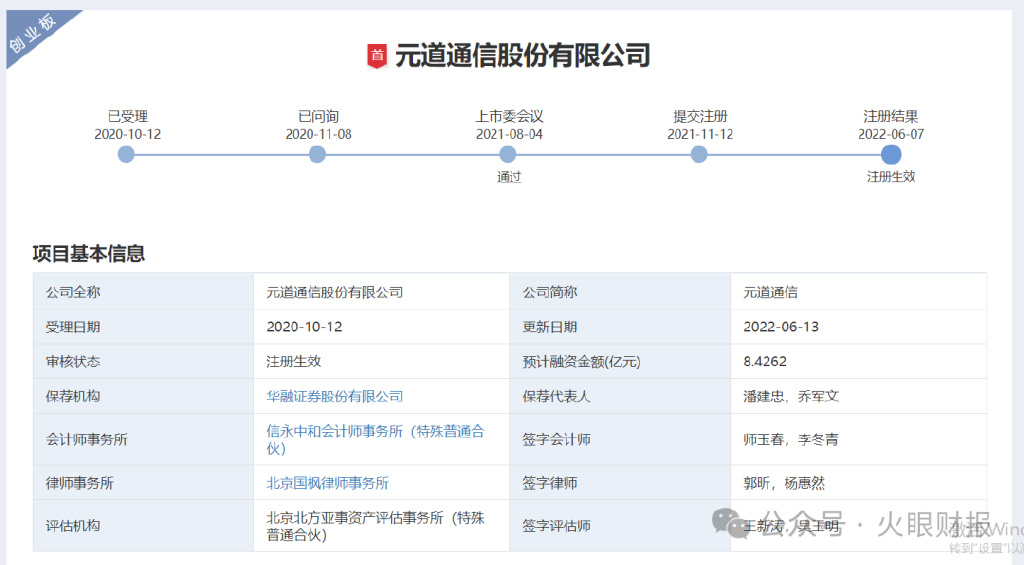Click date 2021-08-04 under 上市委会议
Image resolution: width=1024 pixels, height=565 pixels.
click(x=509, y=134)
